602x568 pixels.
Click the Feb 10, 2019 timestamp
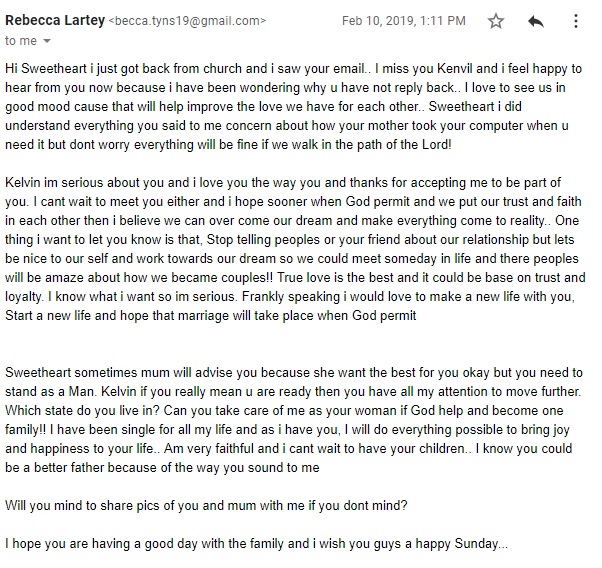pos(404,21)
